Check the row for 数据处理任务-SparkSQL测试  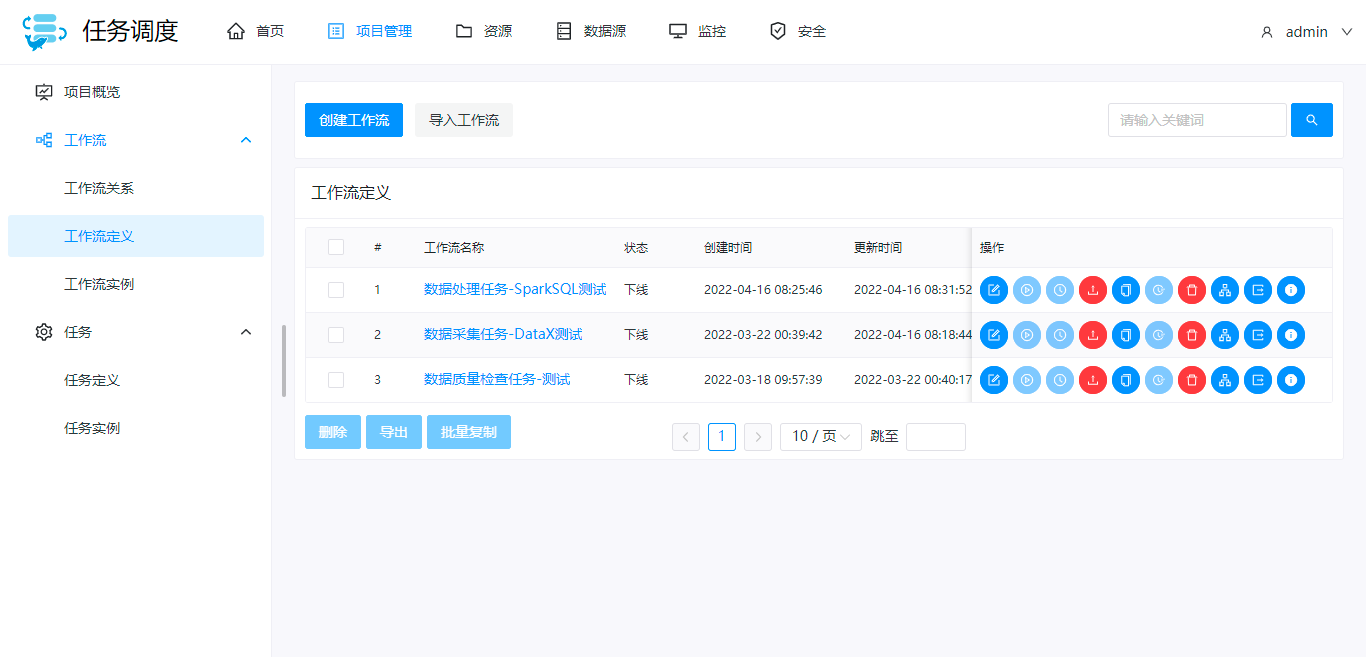click(336, 290)
